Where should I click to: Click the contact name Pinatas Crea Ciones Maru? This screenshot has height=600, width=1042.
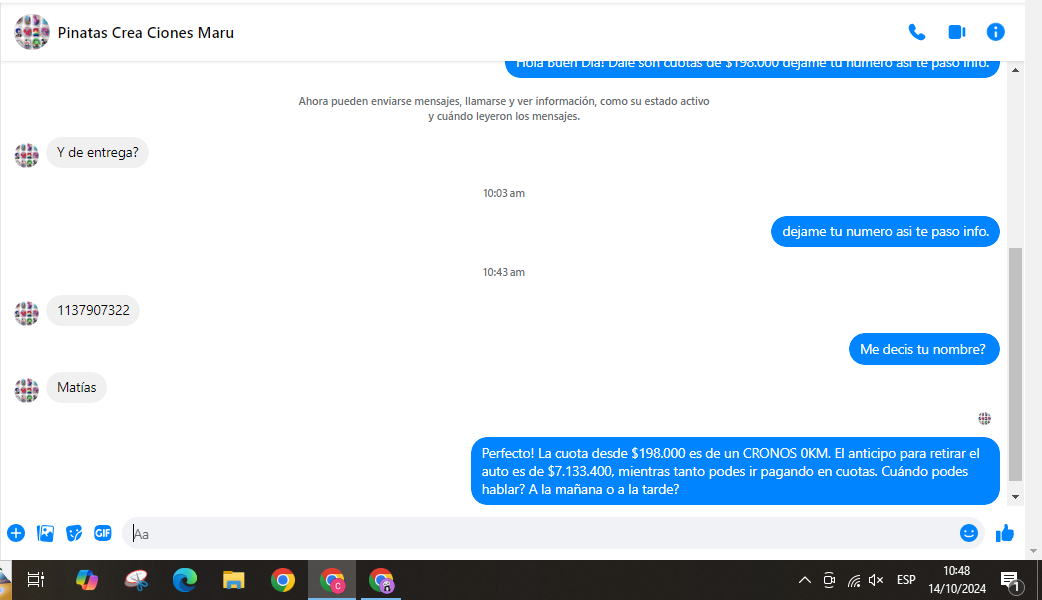coord(146,33)
